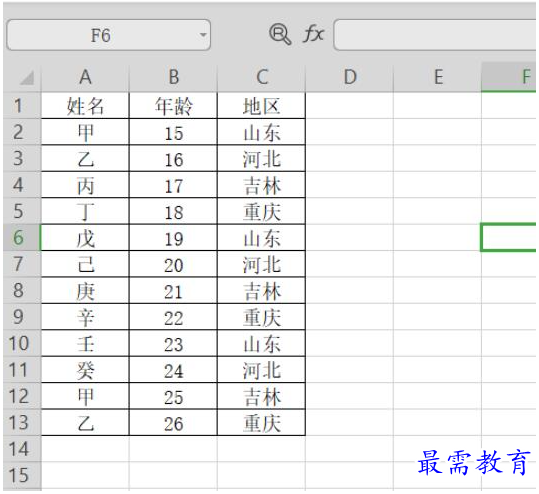This screenshot has width=539, height=494.
Task: Click the cell with age 21
Action: tap(173, 290)
